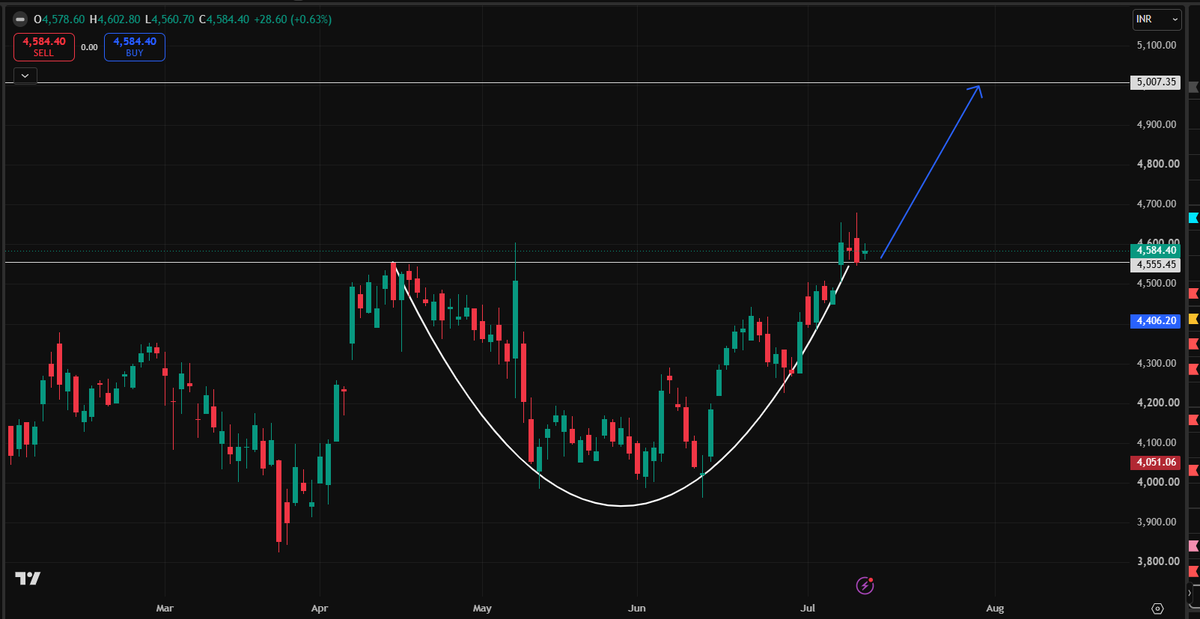The image size is (1200, 619).
Task: Click the Open value 4,578.60
Action: point(65,19)
